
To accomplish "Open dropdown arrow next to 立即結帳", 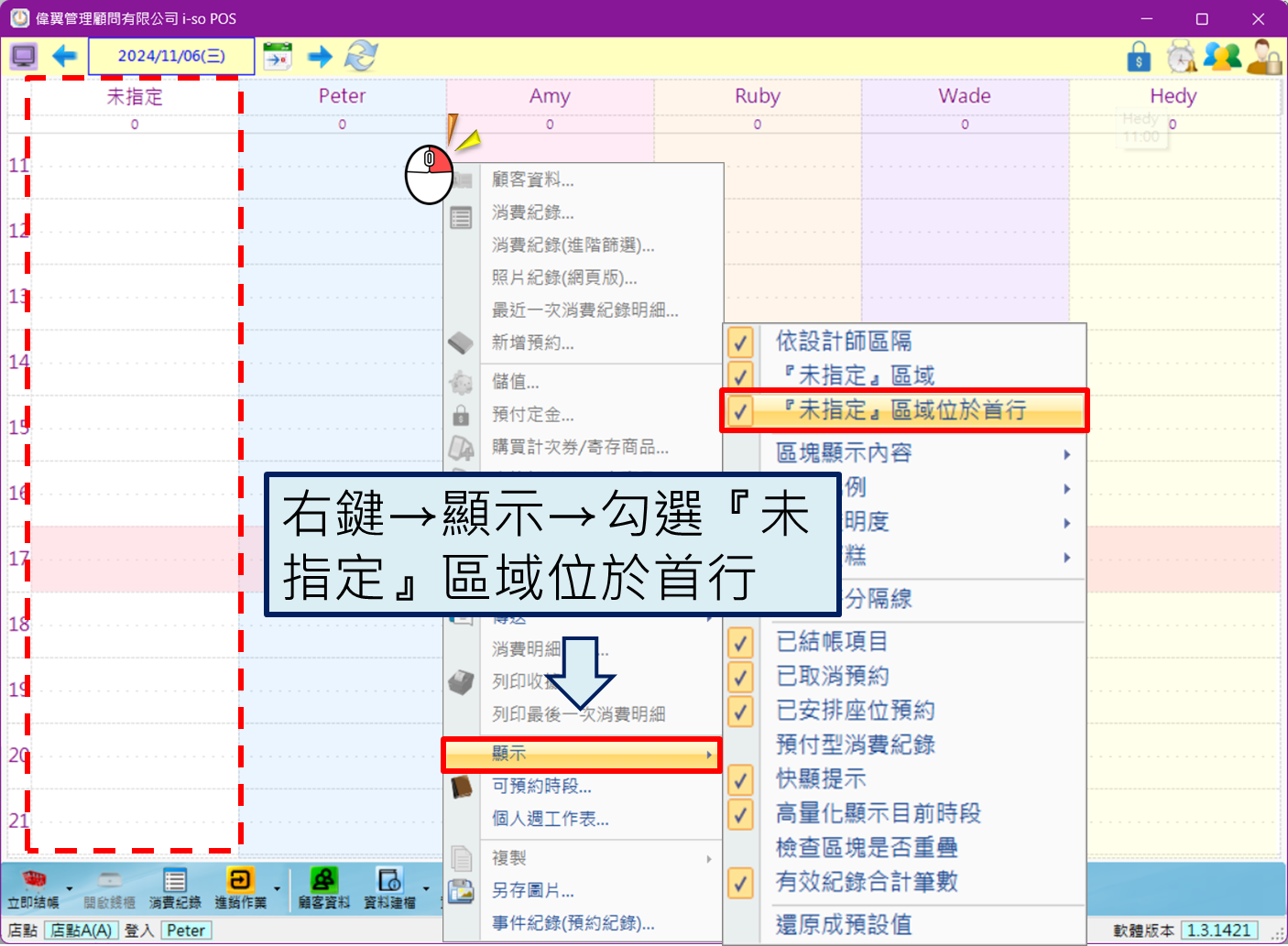I will click(69, 888).
